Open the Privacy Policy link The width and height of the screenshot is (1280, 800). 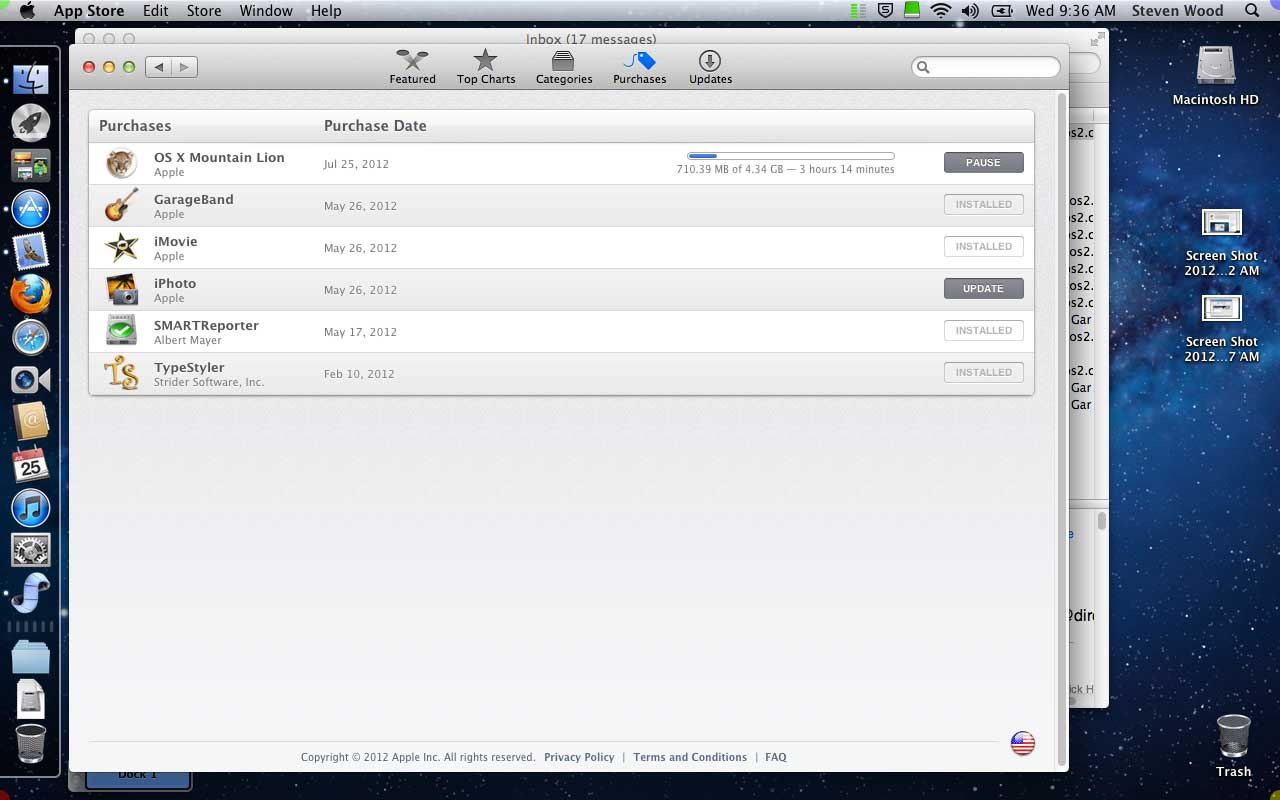(x=579, y=757)
